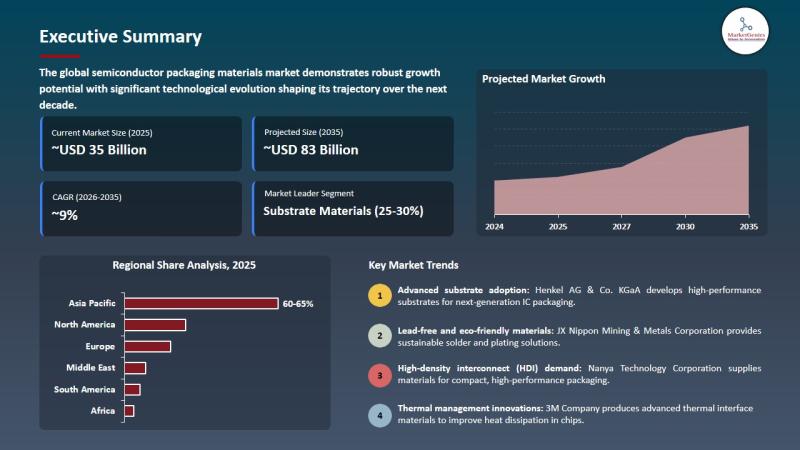Click the number 4 trend badge
This screenshot has width=800, height=450.
(x=379, y=414)
